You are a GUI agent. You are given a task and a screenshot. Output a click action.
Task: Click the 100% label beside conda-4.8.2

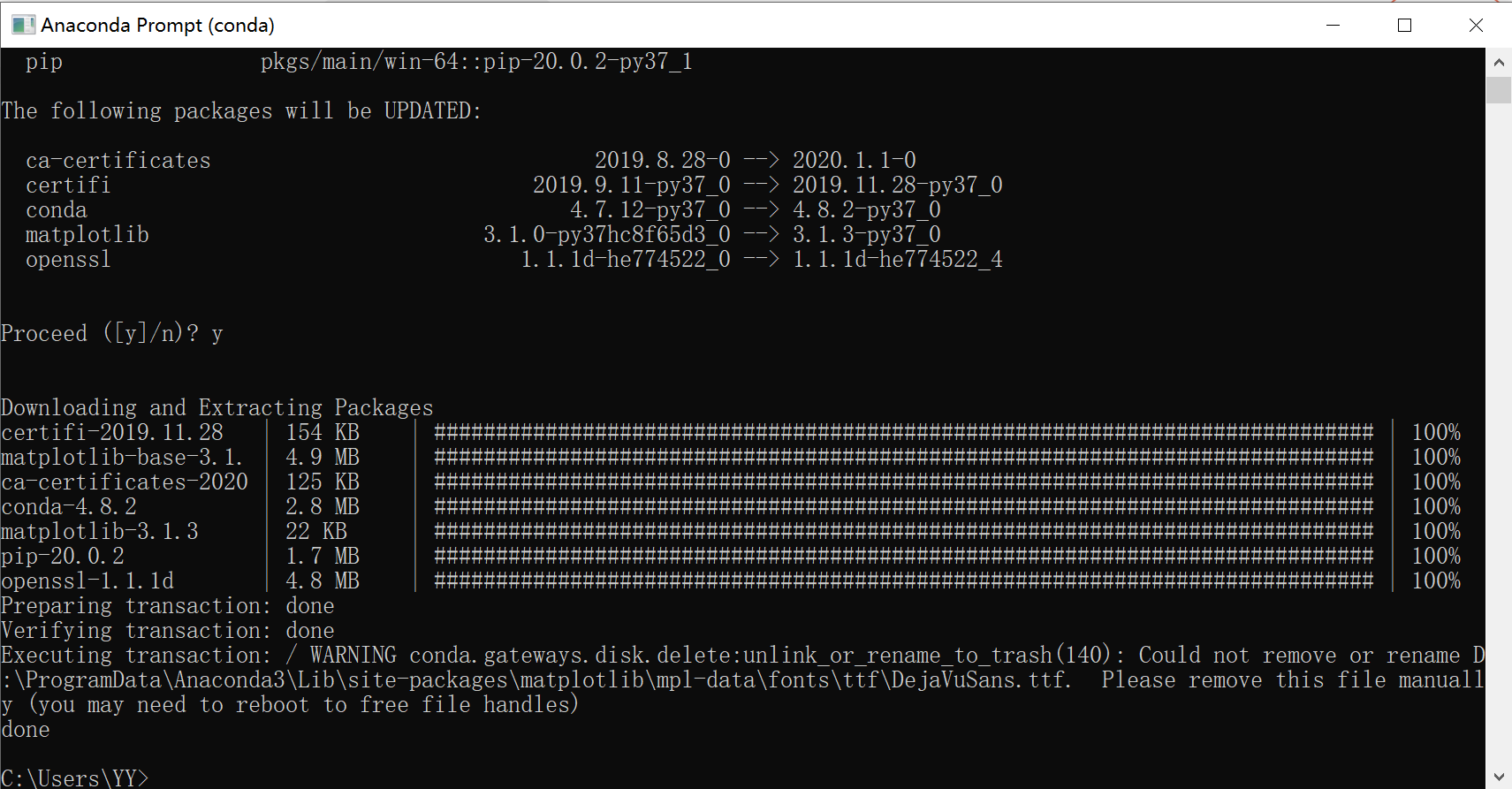[x=1436, y=506]
